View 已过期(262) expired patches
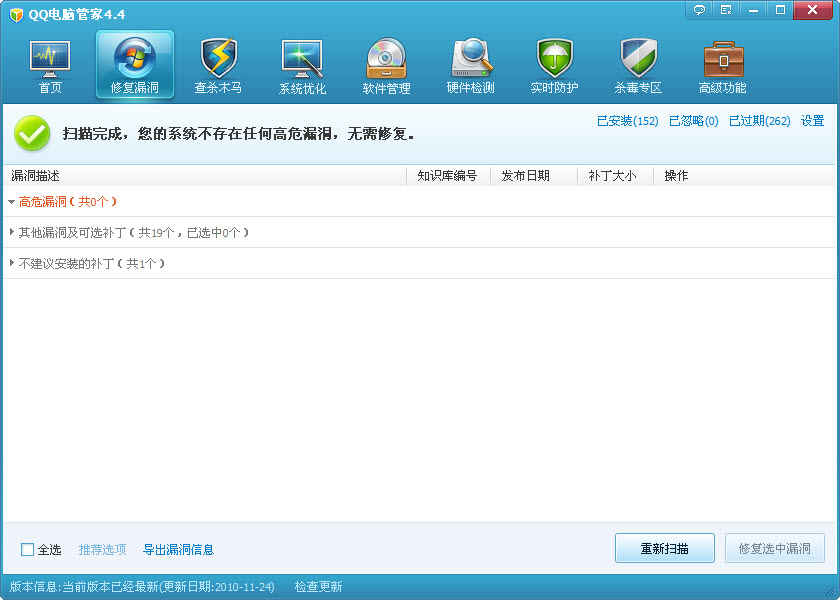 759,121
